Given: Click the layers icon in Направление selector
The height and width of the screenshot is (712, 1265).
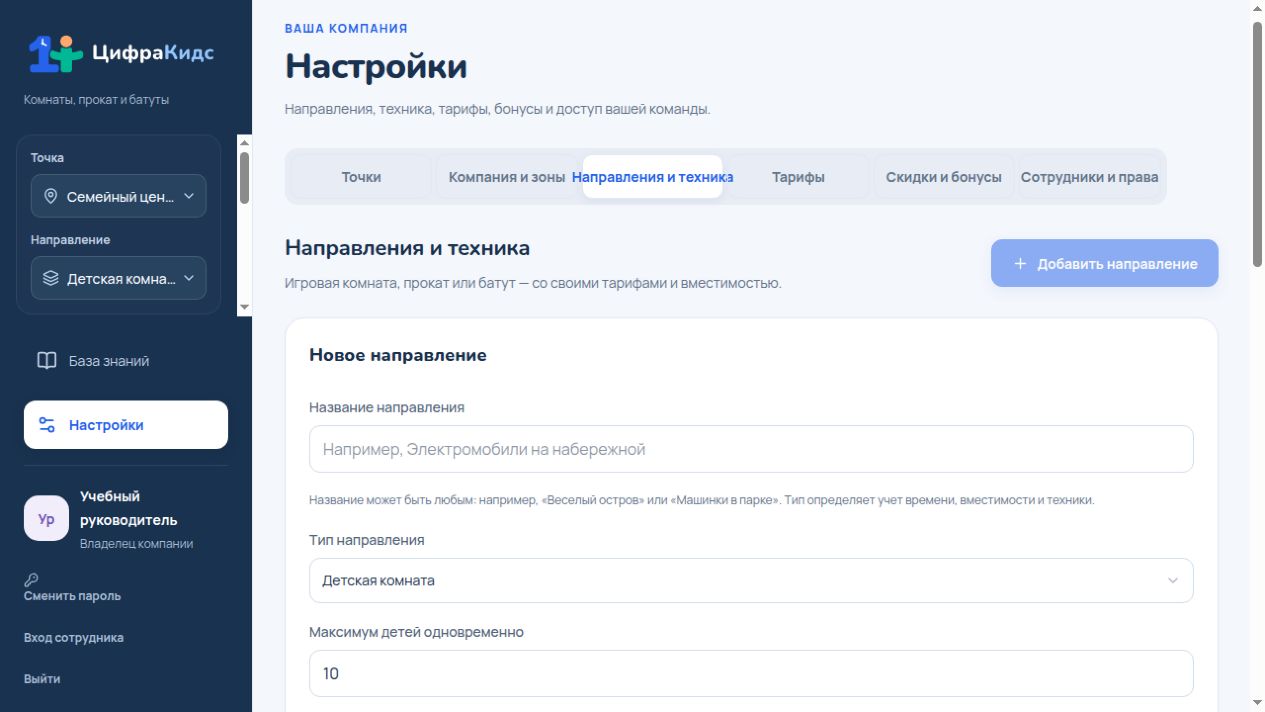Looking at the screenshot, I should pyautogui.click(x=51, y=279).
